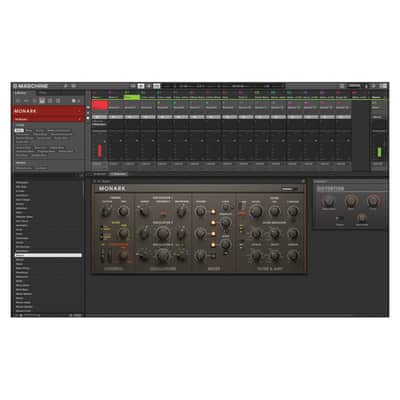The image size is (400, 400).
Task: Select the highlighted preset row in results list
Action: (48, 255)
